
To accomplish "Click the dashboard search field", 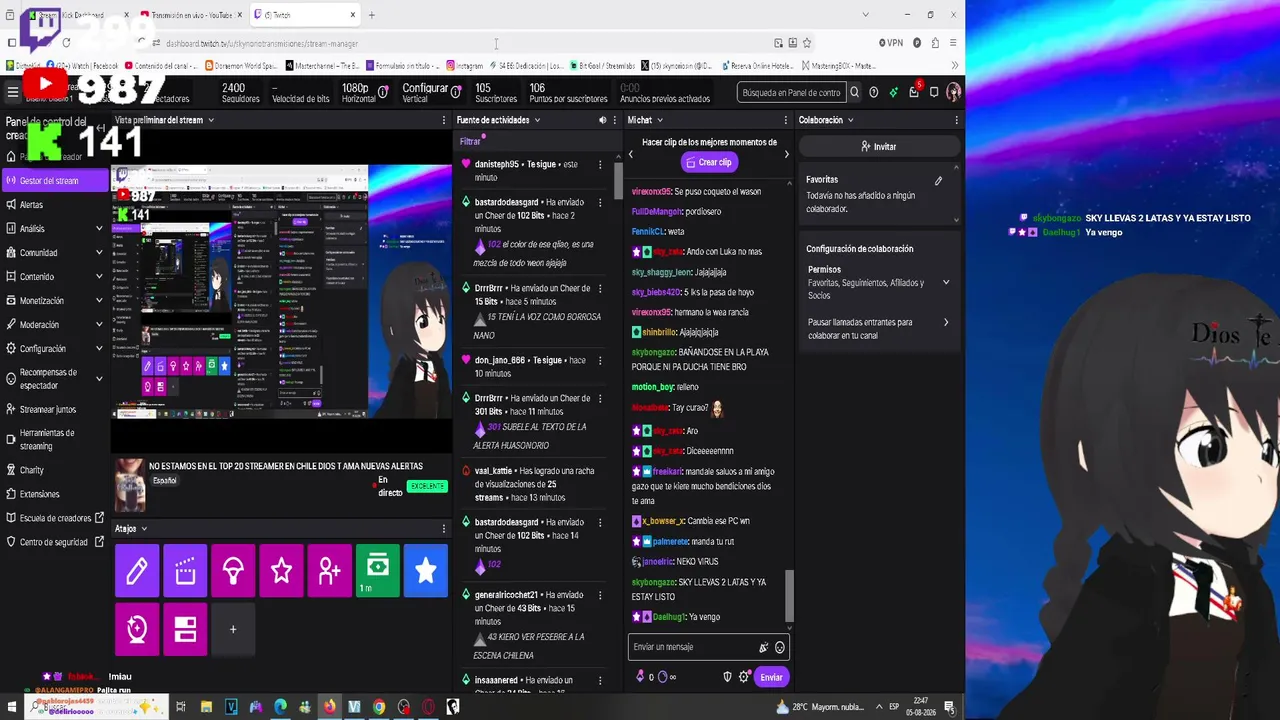I will (790, 92).
